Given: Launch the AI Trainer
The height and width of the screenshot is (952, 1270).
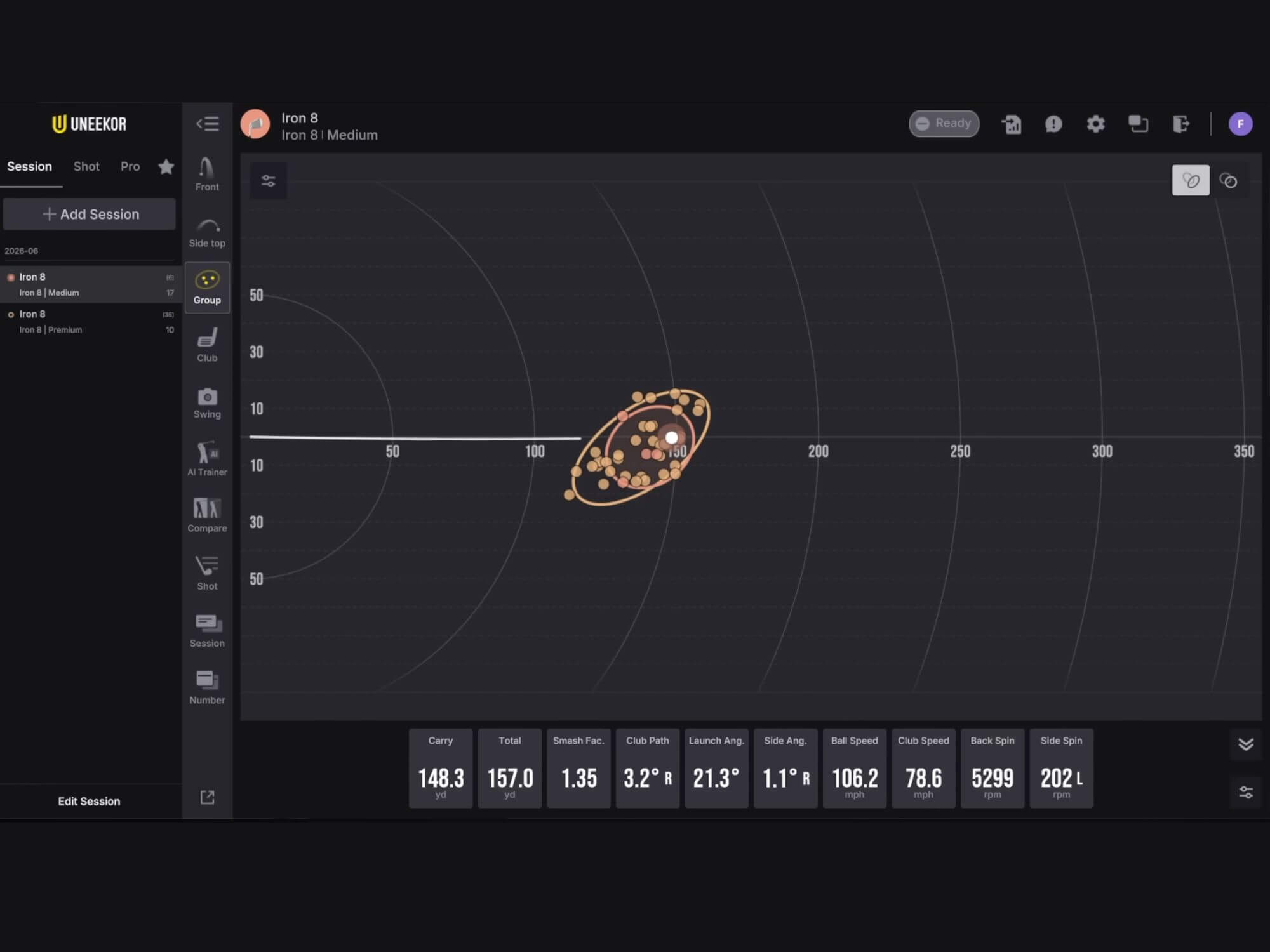Looking at the screenshot, I should (207, 459).
